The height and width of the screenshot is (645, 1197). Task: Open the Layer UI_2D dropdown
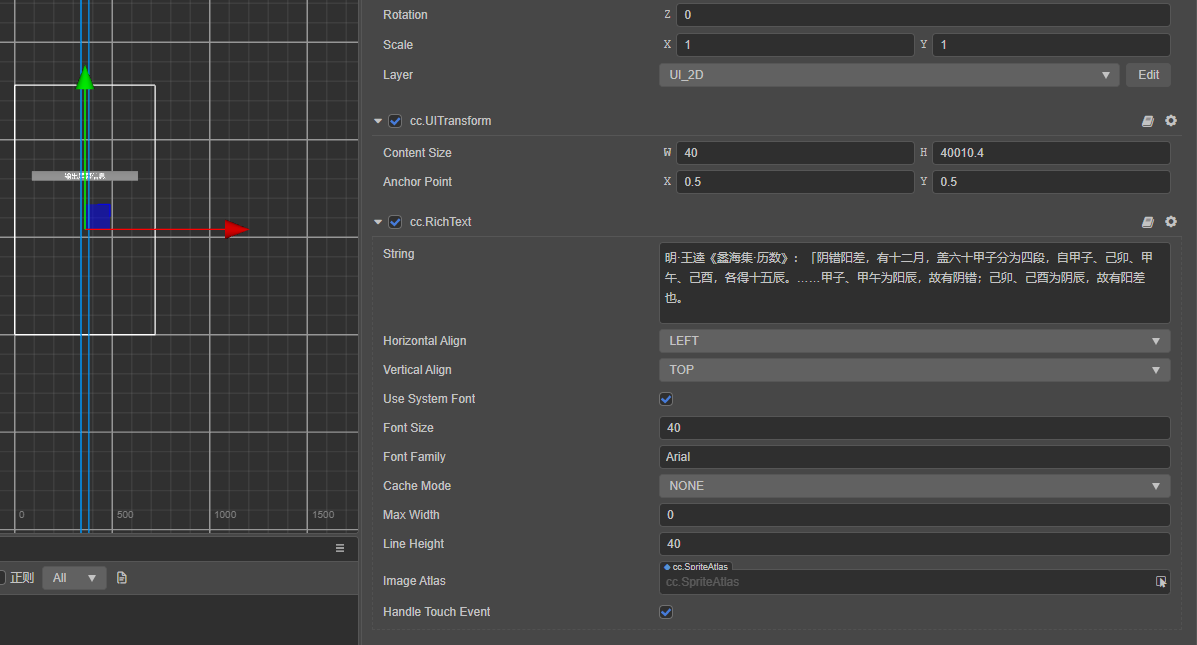(889, 75)
